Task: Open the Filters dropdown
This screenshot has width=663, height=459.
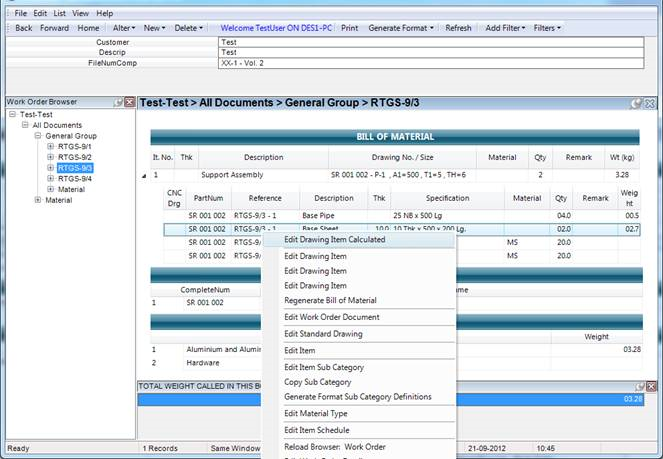Action: 549,28
